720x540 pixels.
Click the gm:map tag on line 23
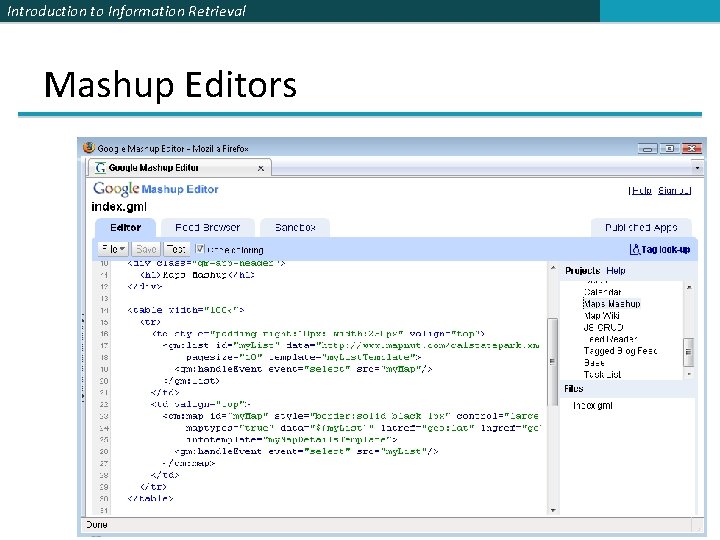[183, 416]
